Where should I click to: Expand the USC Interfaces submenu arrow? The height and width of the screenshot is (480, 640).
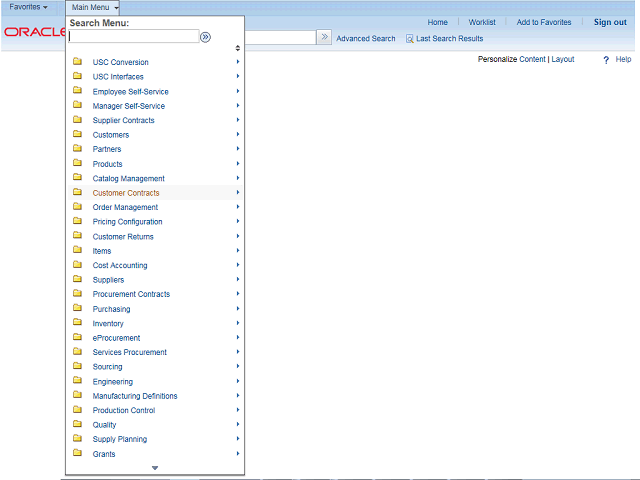pos(238,76)
